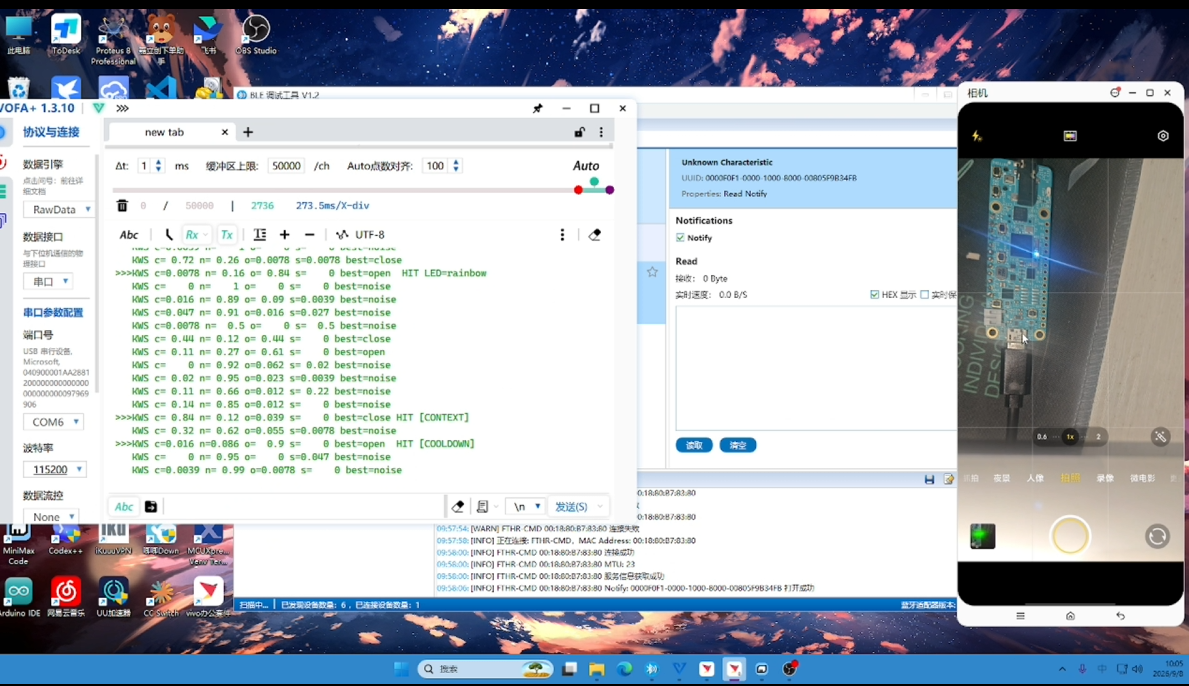Increase font size with plus icon
The image size is (1189, 686).
pyautogui.click(x=284, y=235)
